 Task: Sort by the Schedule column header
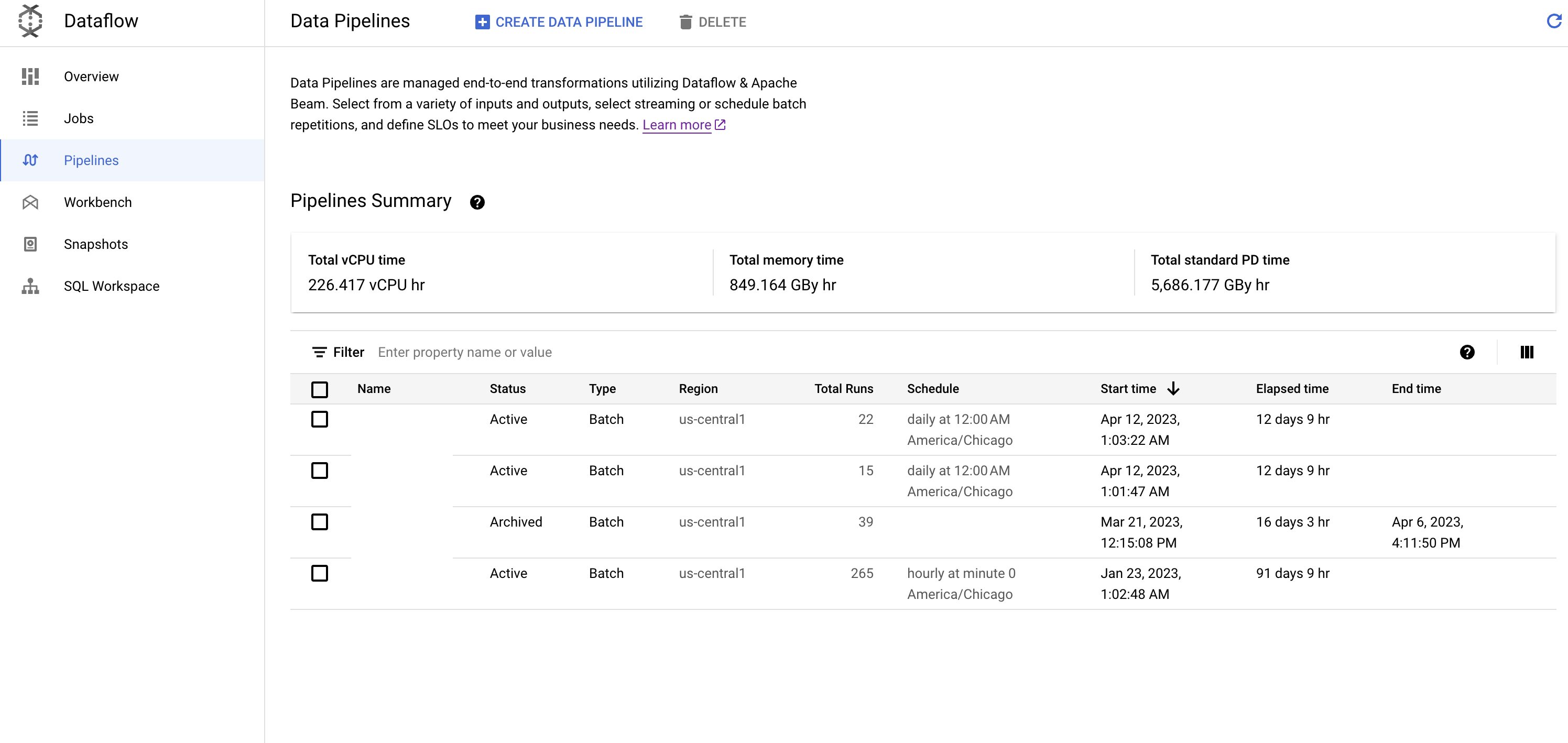(932, 389)
